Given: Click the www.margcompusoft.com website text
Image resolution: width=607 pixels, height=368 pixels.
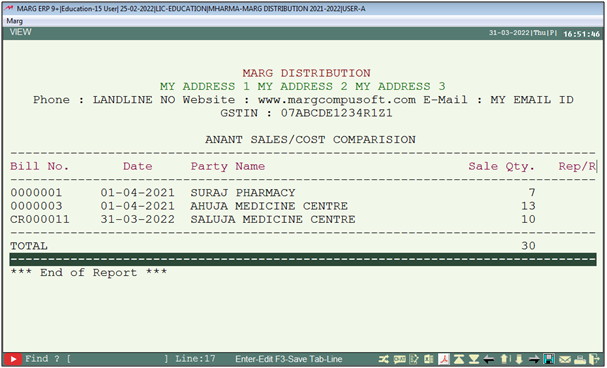Looking at the screenshot, I should (x=337, y=100).
